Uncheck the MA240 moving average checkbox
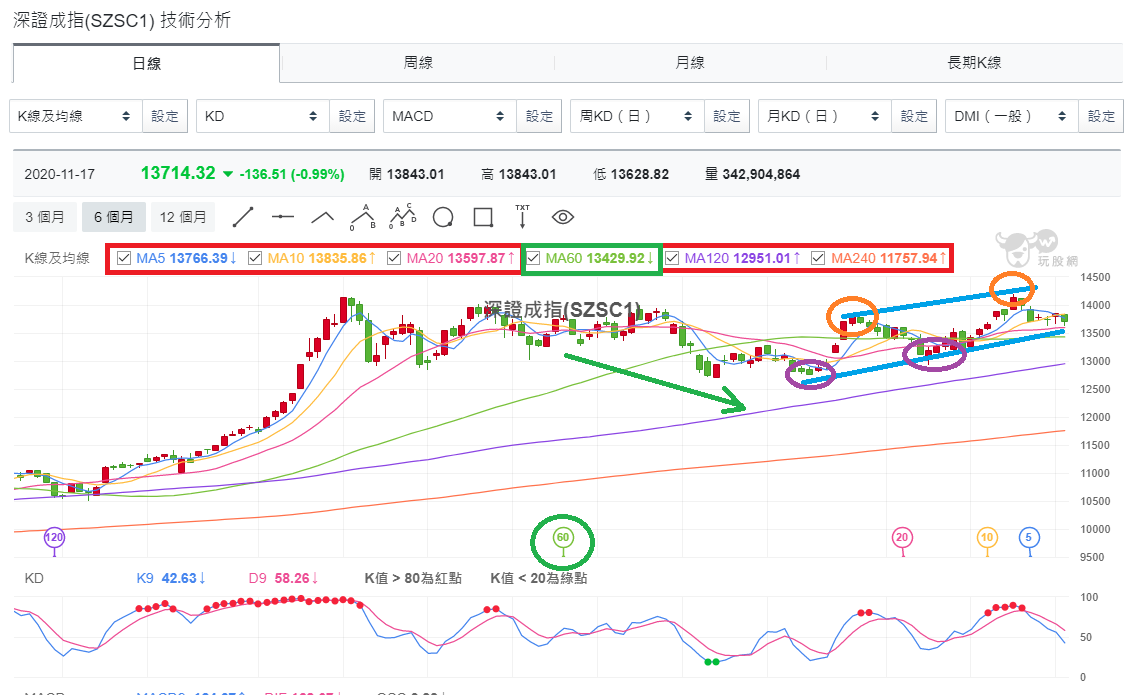The height and width of the screenshot is (695, 1130). point(819,258)
